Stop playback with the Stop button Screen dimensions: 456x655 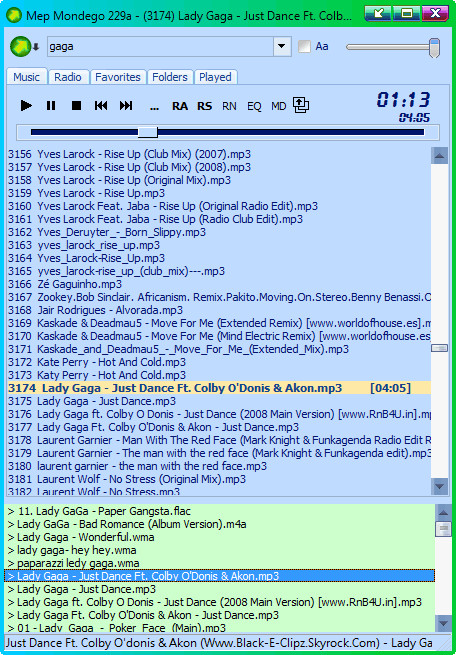tap(76, 106)
